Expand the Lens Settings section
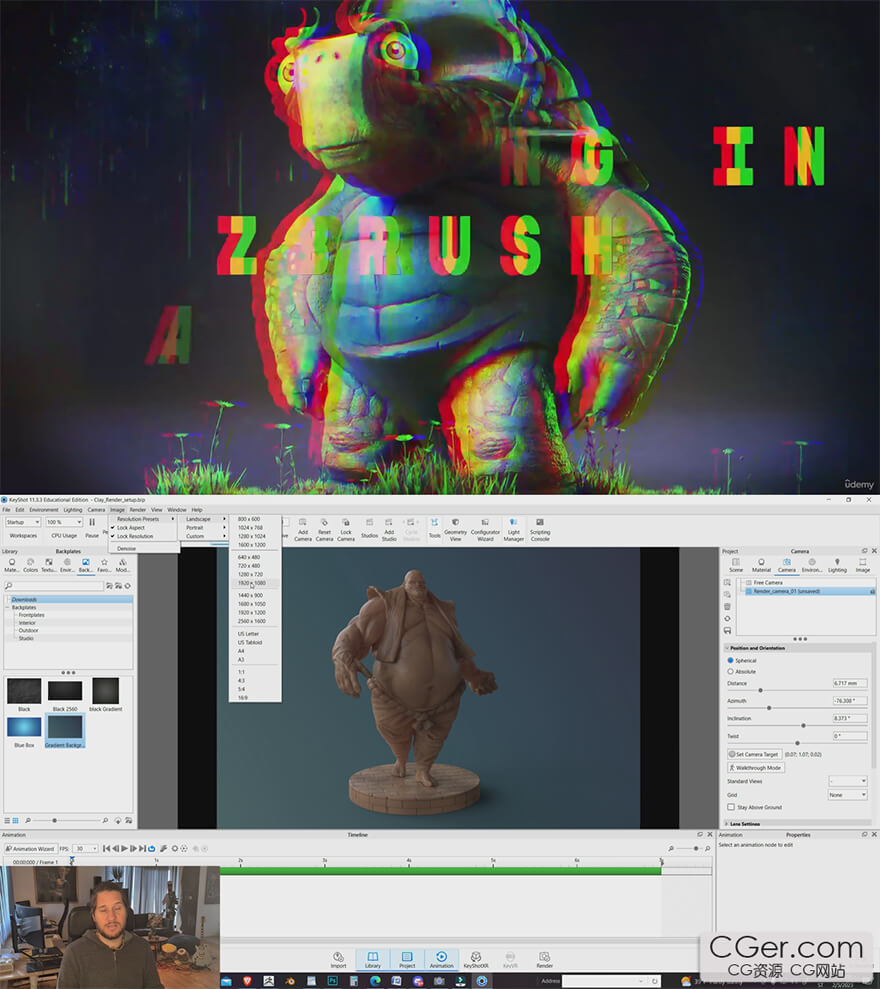The width and height of the screenshot is (880, 989). click(x=727, y=824)
